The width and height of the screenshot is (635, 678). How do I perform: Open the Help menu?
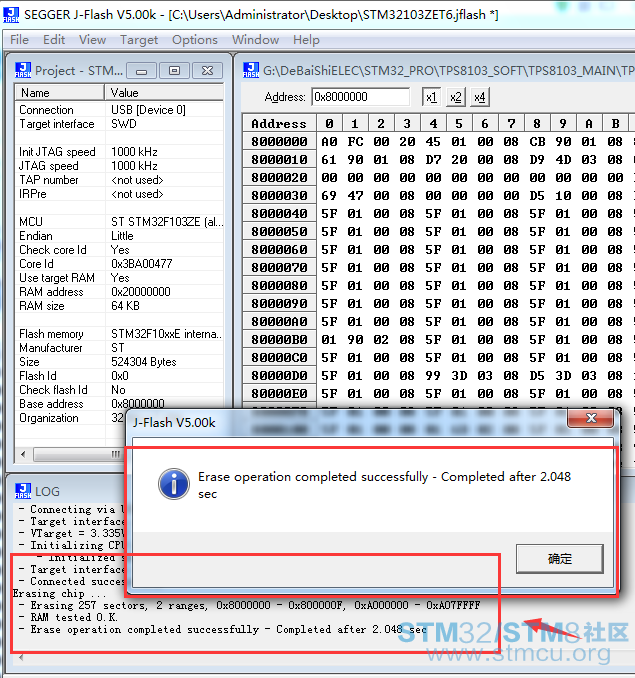306,40
